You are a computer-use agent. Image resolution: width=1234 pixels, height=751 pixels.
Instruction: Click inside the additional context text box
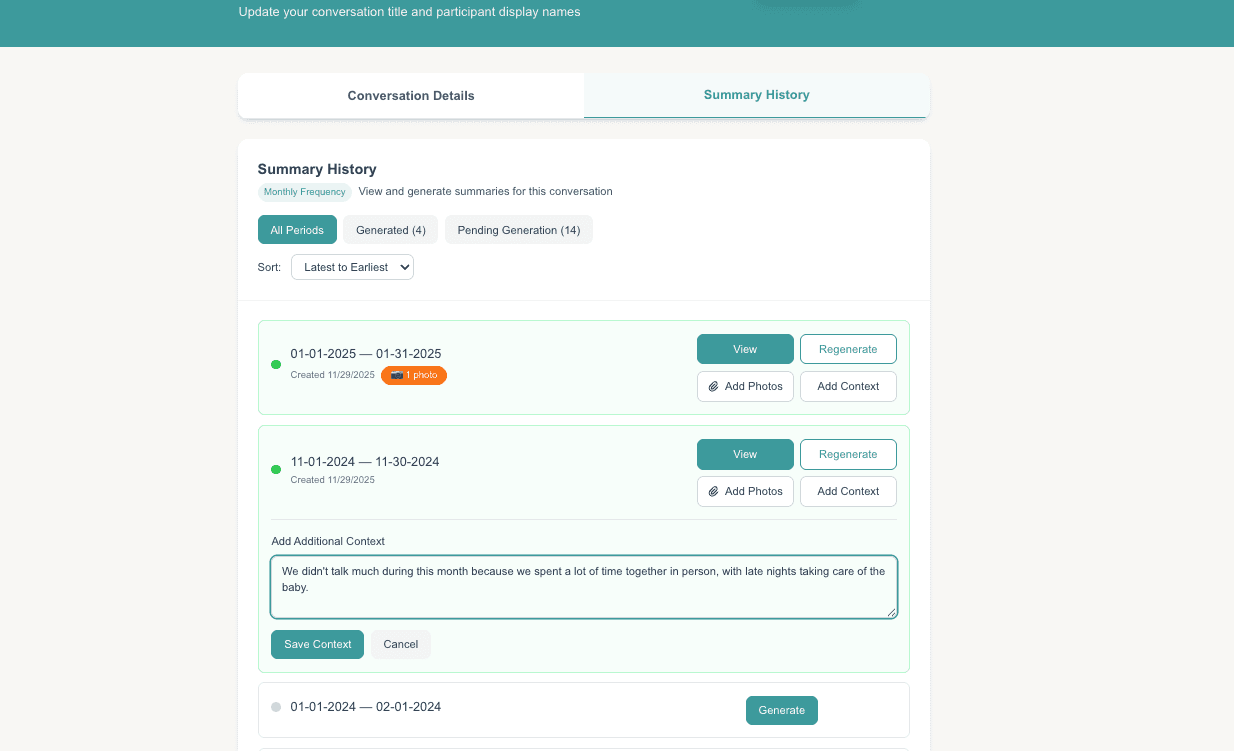tap(583, 586)
